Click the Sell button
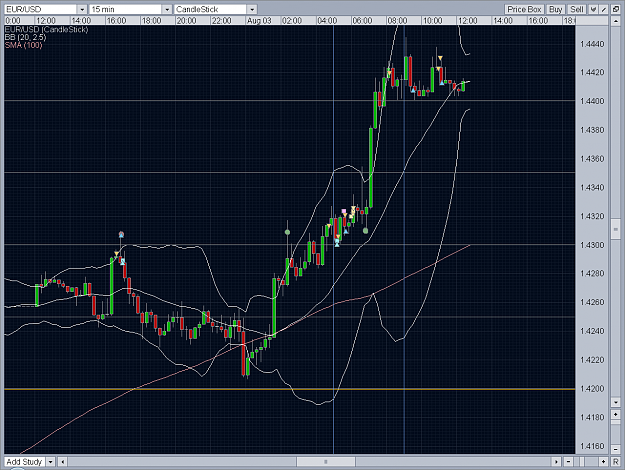Viewport: 625px width, 470px height. (576, 9)
